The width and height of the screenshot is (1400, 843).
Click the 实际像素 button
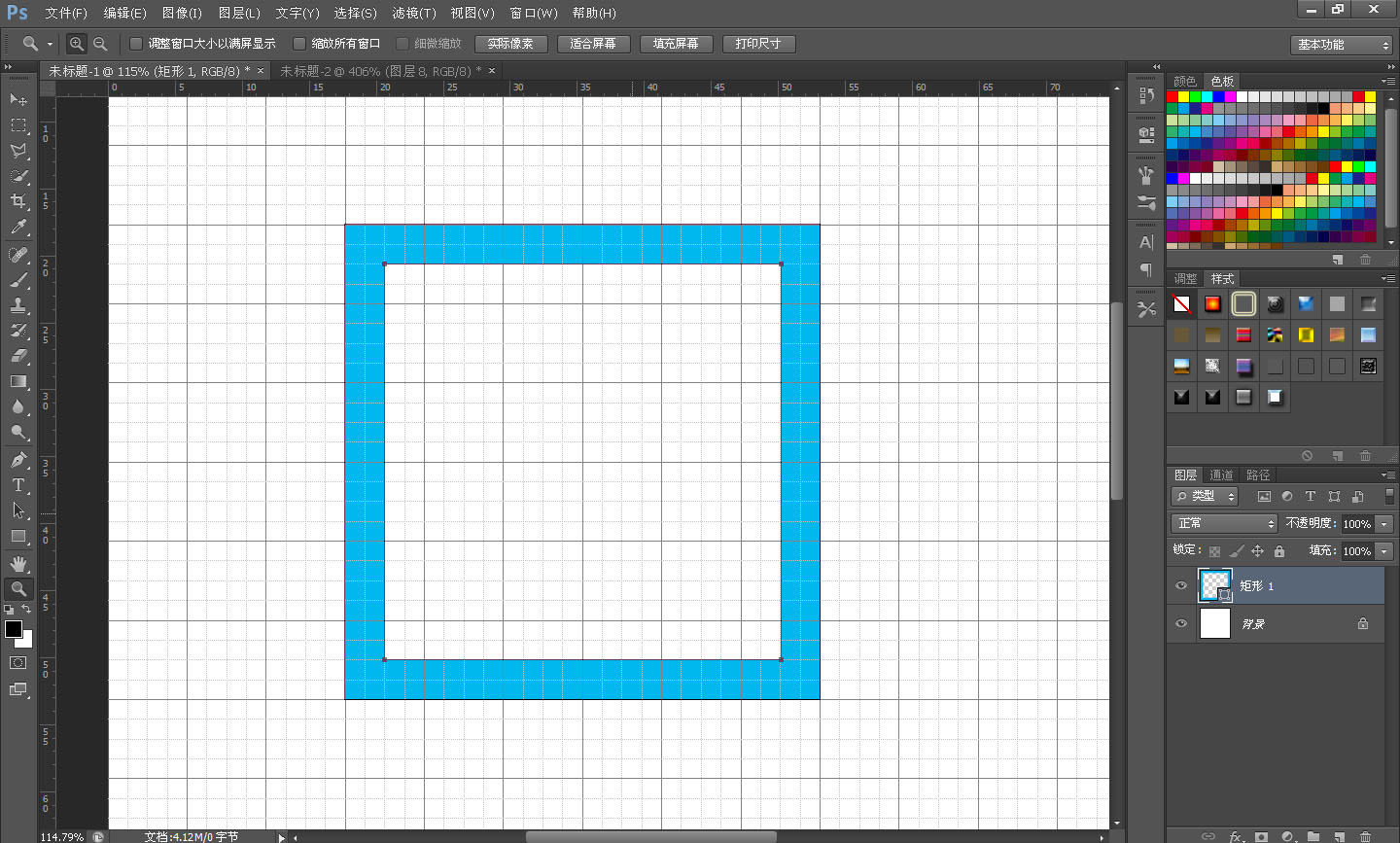(x=510, y=44)
